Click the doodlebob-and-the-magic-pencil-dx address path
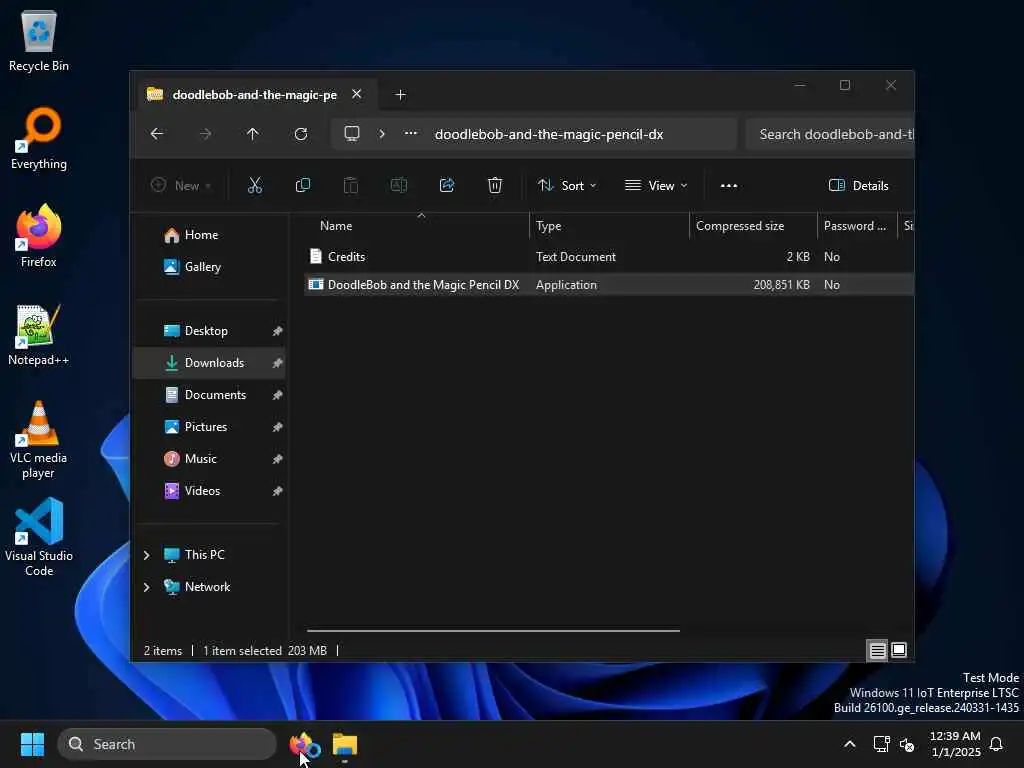Screen dimensions: 1024x768 click(x=549, y=134)
